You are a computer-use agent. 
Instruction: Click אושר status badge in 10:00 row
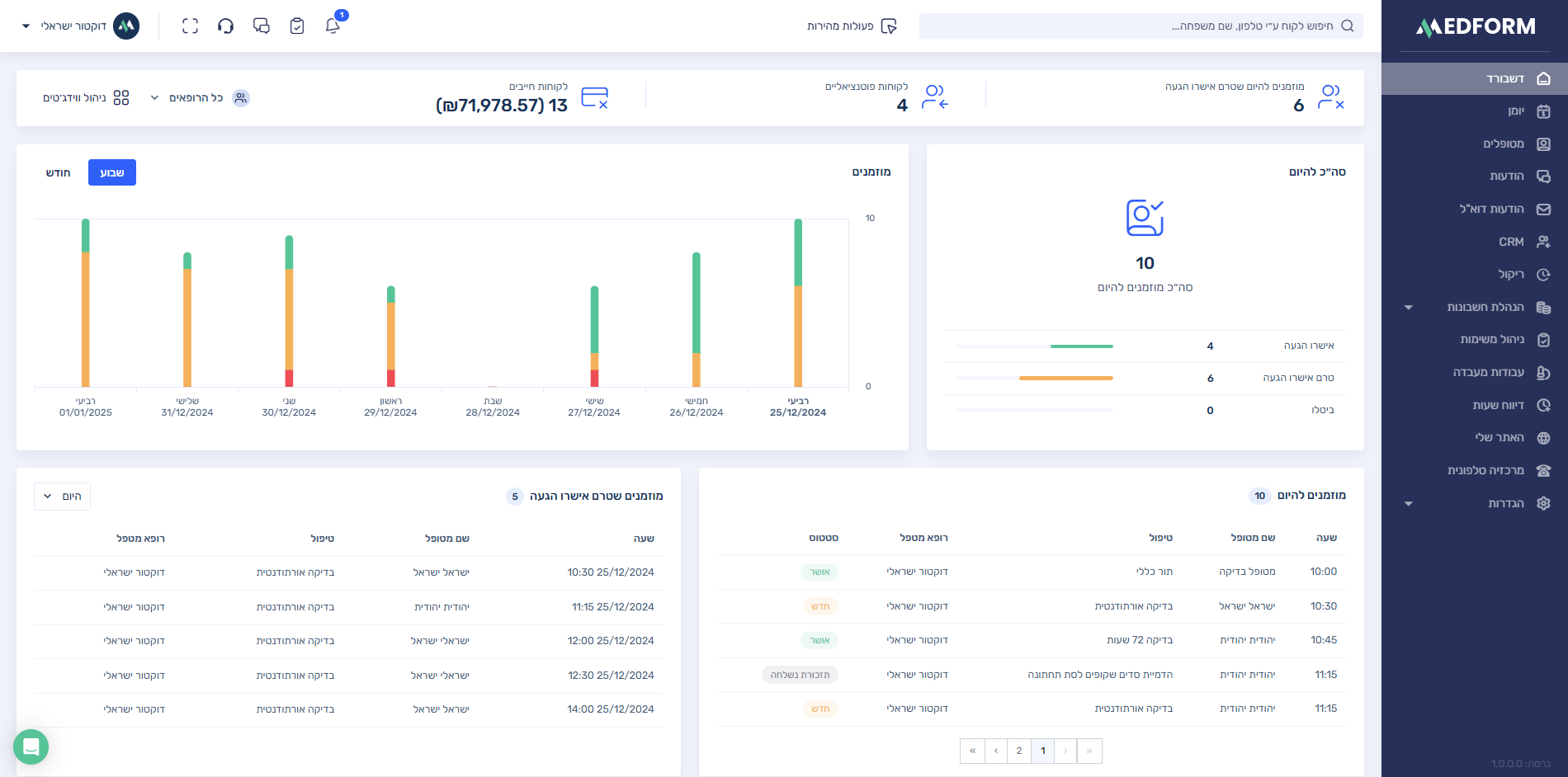(819, 572)
